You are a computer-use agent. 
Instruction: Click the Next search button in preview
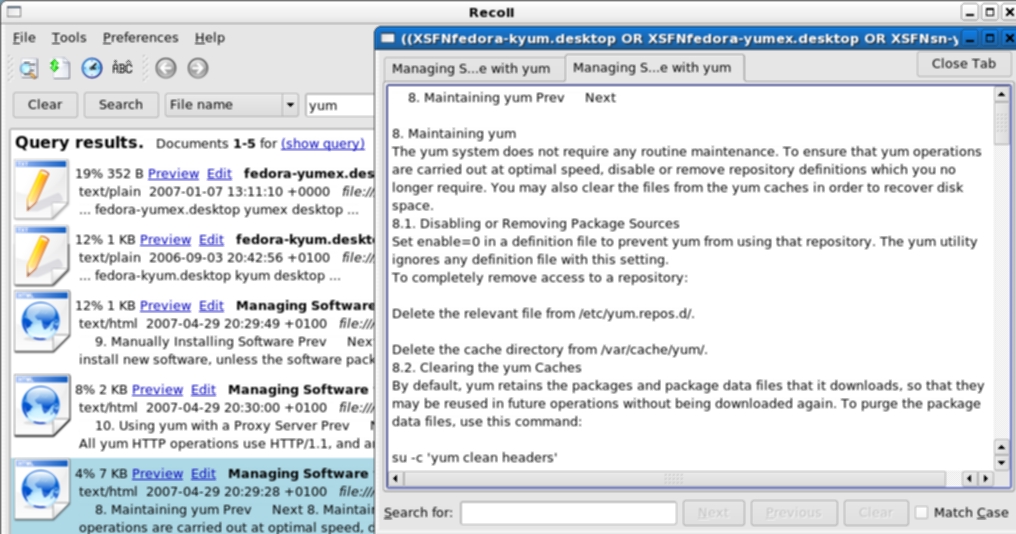[713, 513]
